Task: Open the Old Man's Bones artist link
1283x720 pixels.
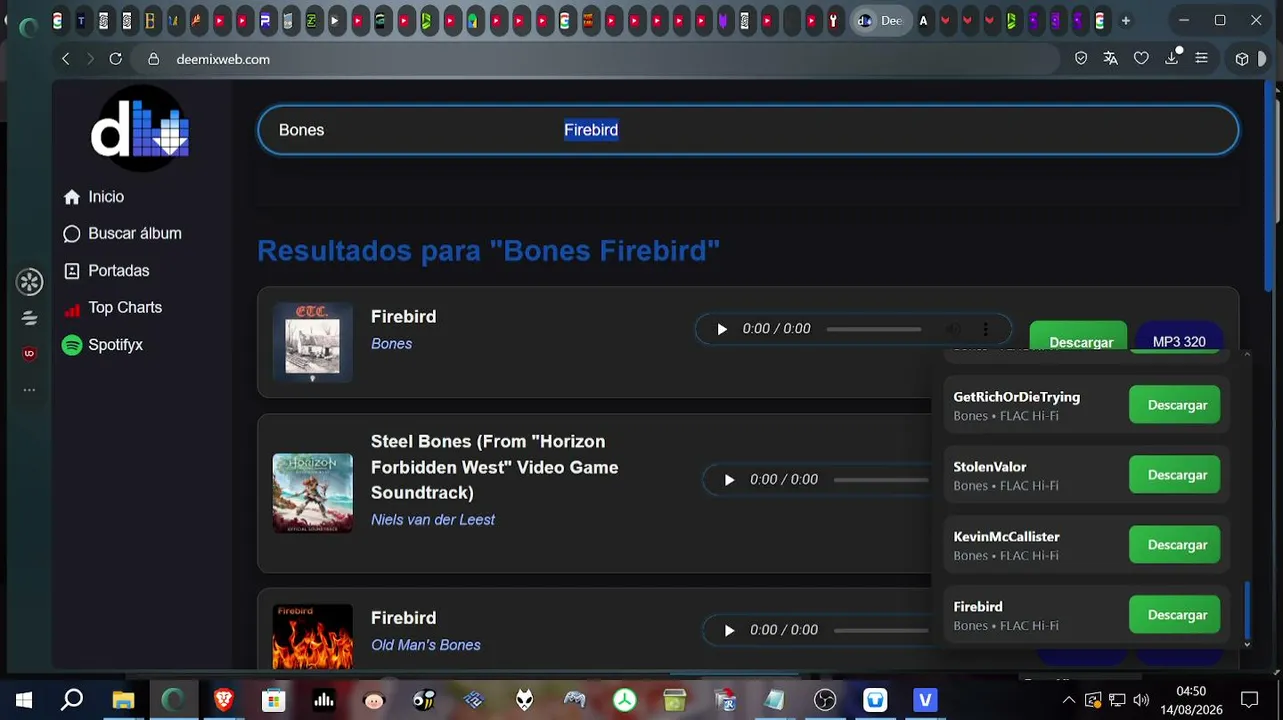Action: pos(426,645)
